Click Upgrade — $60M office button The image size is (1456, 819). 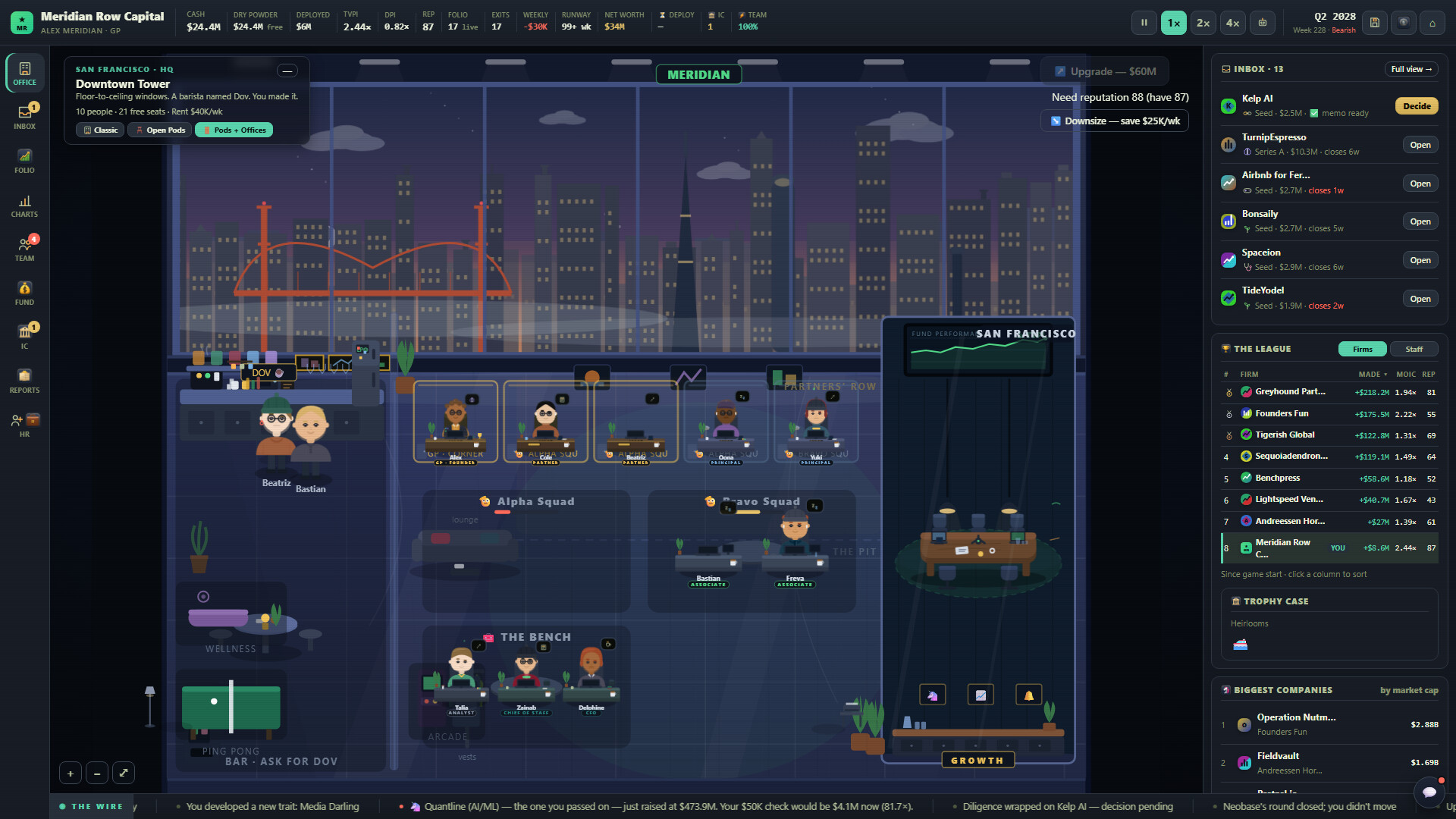tap(1105, 71)
